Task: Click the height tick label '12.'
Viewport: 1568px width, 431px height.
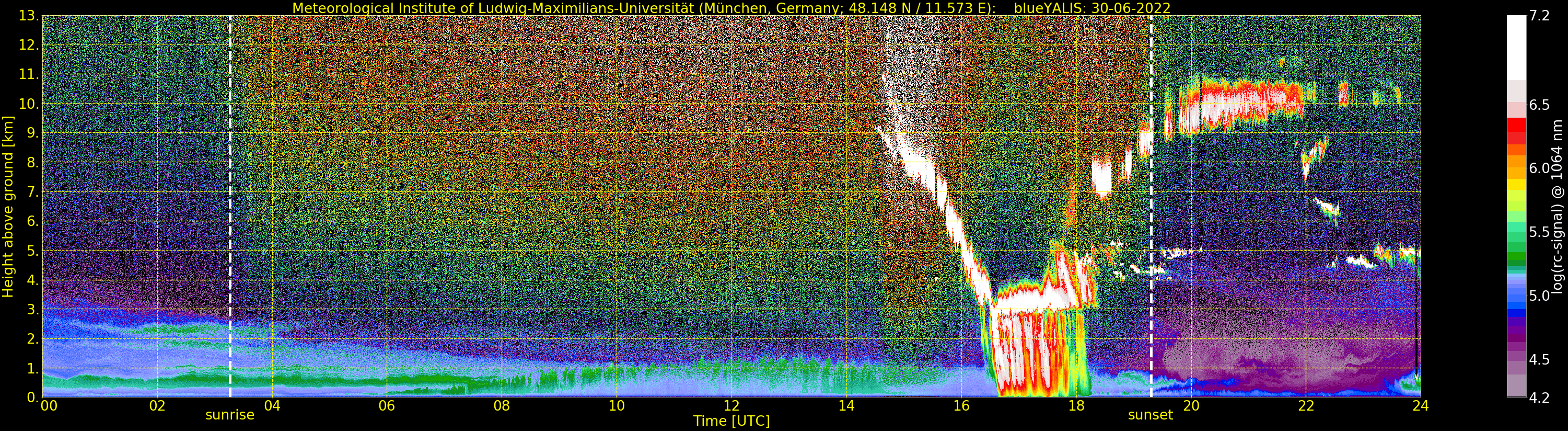Action: pos(29,45)
